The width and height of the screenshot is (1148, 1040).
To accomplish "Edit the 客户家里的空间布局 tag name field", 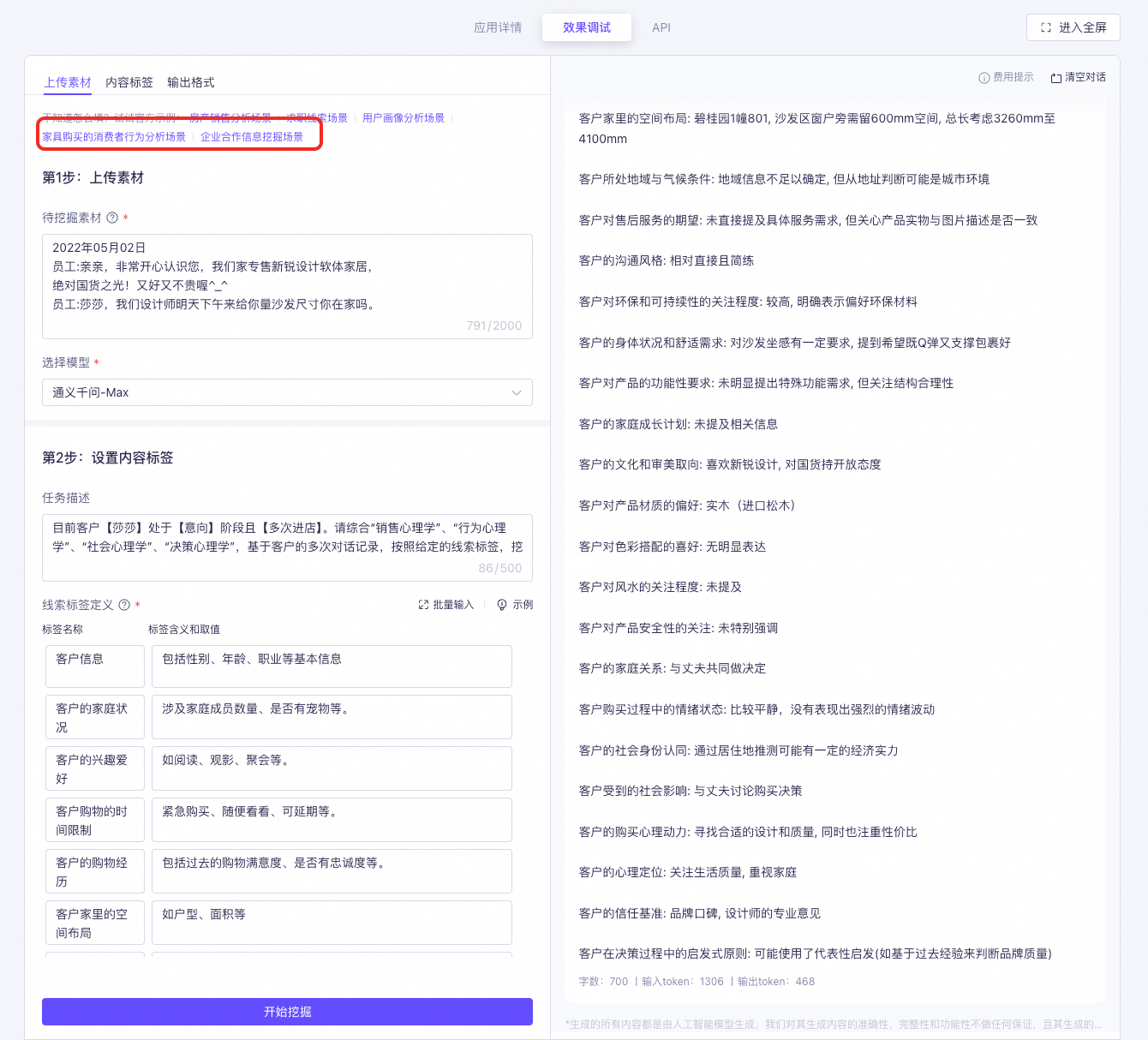I will (x=95, y=923).
